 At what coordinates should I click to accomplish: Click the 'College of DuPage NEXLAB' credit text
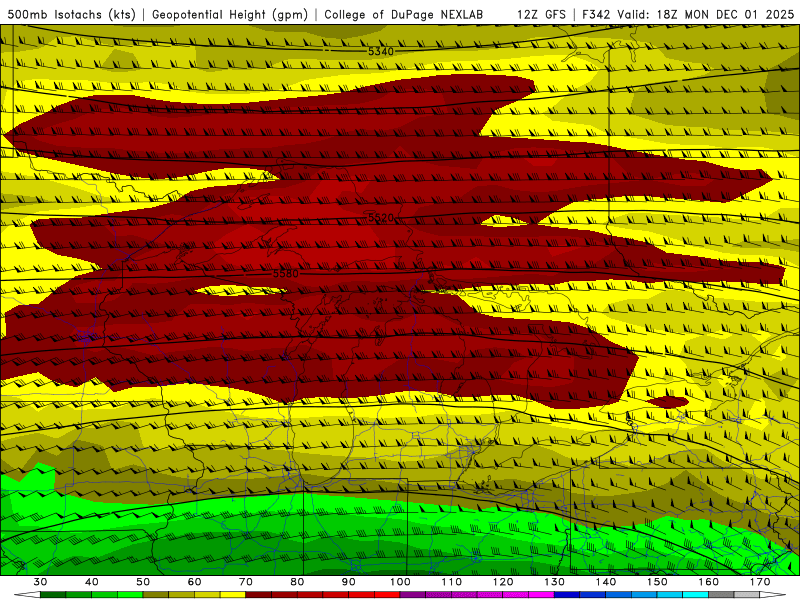pyautogui.click(x=403, y=14)
